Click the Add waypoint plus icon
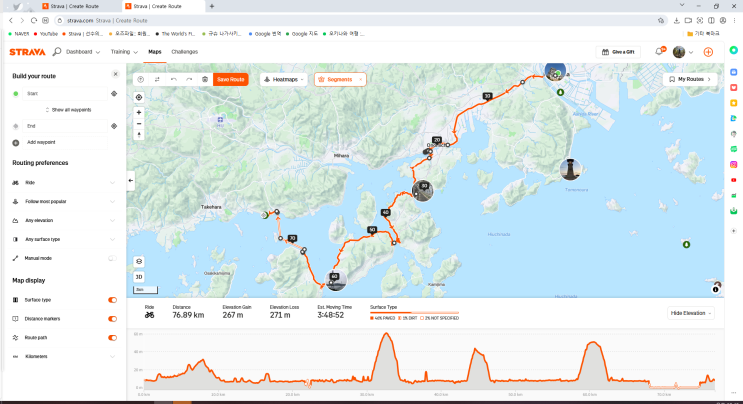The image size is (743, 404). pyautogui.click(x=16, y=143)
